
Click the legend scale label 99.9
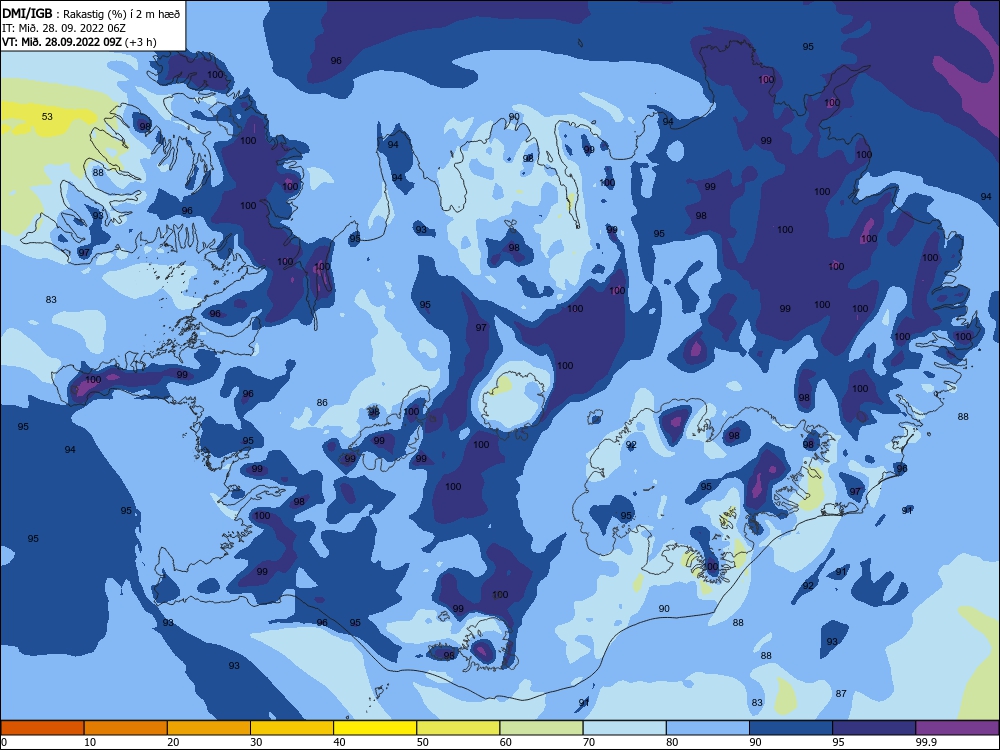926,742
